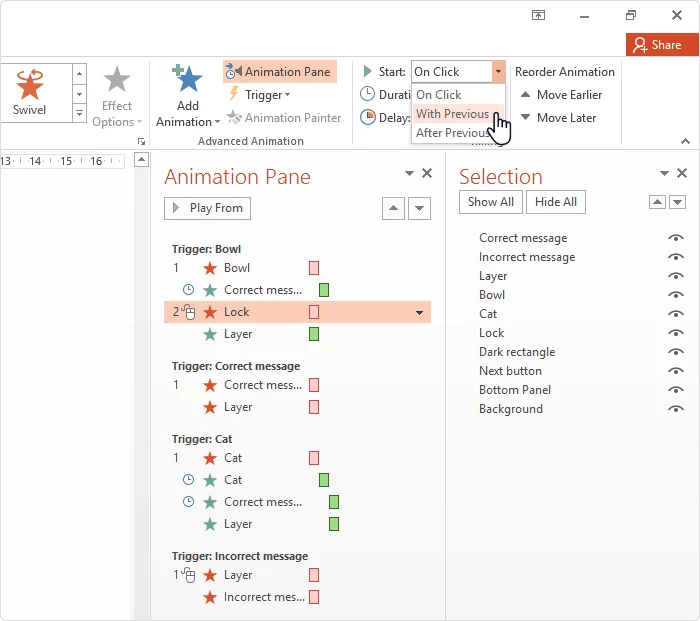The height and width of the screenshot is (621, 700).
Task: Click mouse-click icon of Layer under Trigger: Incorrect message
Action: (x=189, y=575)
